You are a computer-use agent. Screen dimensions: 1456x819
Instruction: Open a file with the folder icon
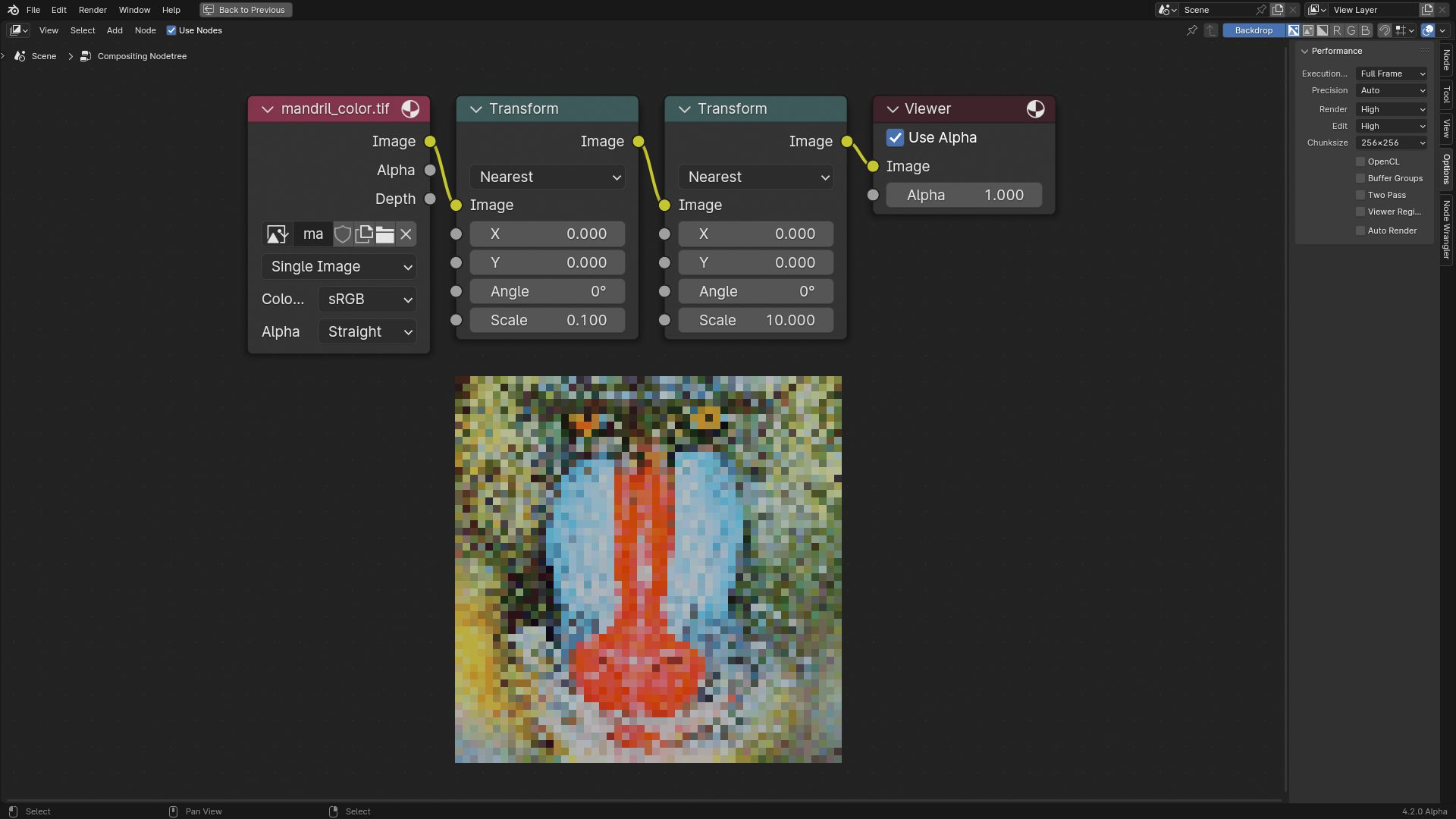point(384,234)
